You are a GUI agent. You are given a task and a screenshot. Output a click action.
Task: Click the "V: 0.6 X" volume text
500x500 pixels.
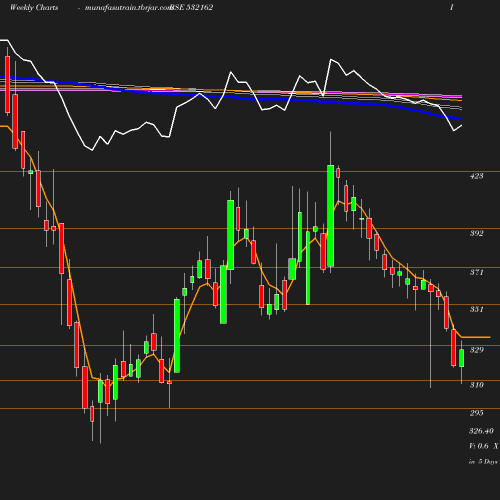[x=483, y=446]
